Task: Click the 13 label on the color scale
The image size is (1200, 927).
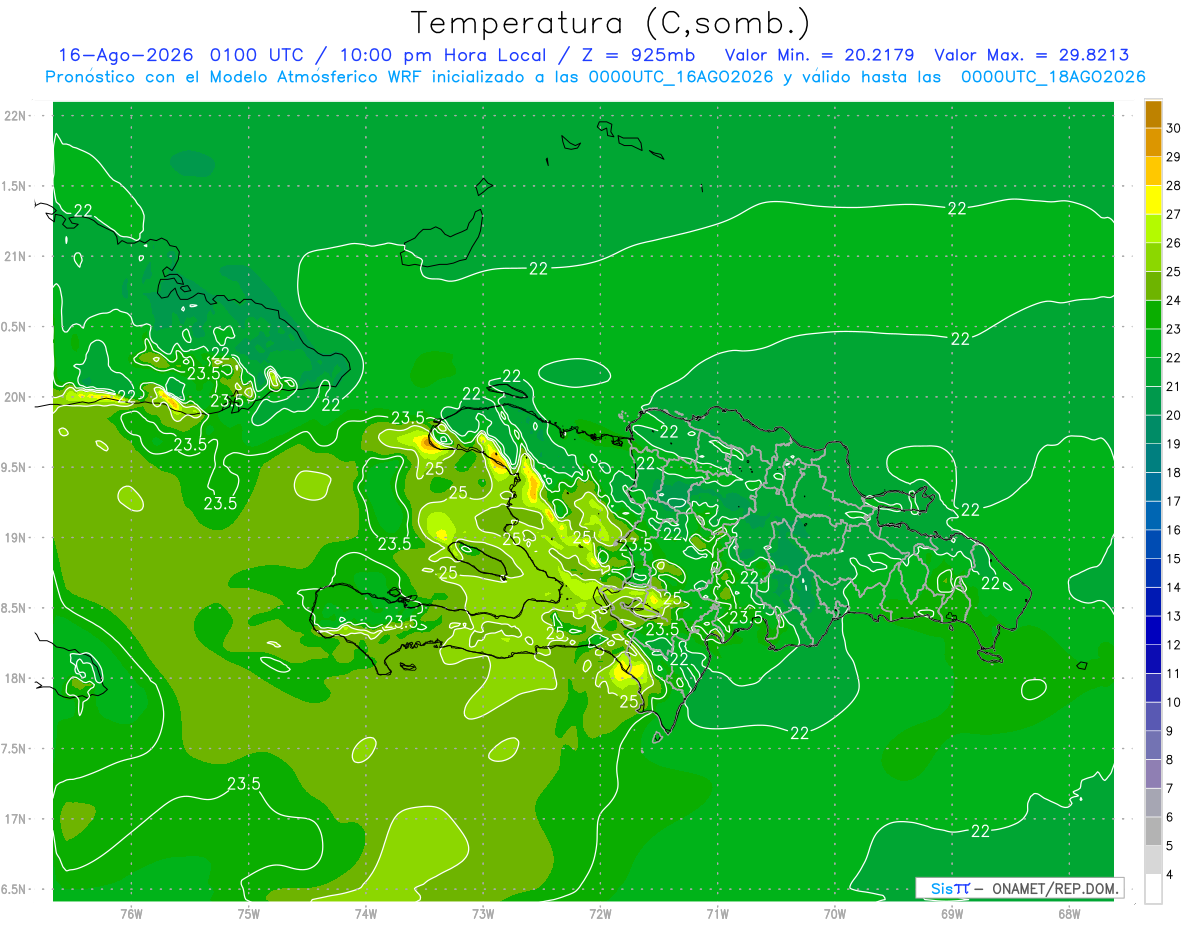Action: pos(1174,616)
